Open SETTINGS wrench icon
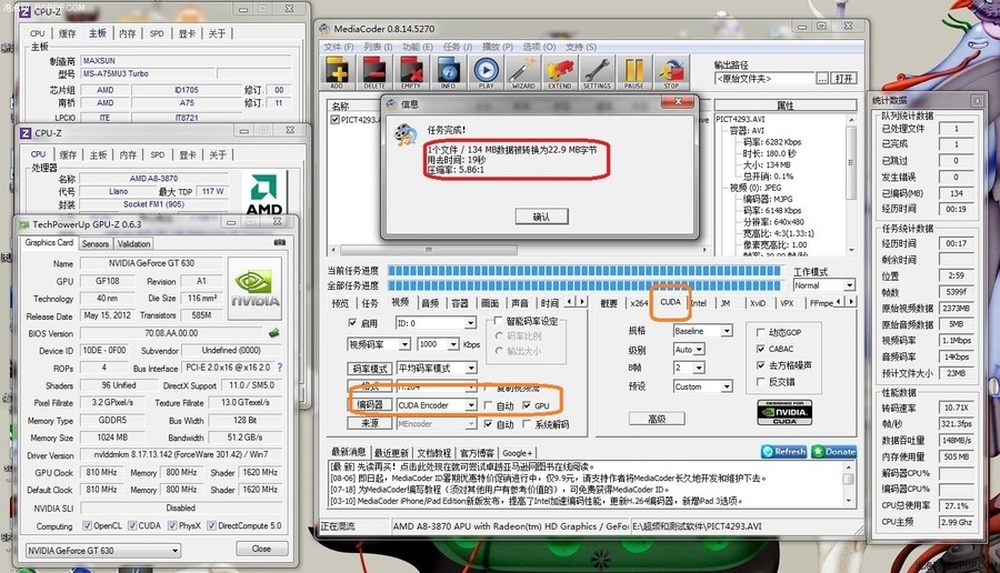 [x=596, y=71]
